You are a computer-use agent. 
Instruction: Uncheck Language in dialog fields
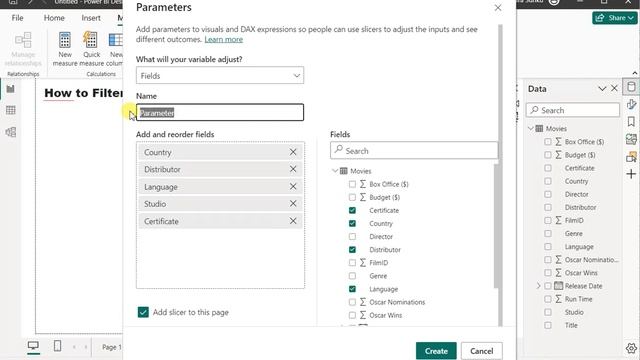352,289
